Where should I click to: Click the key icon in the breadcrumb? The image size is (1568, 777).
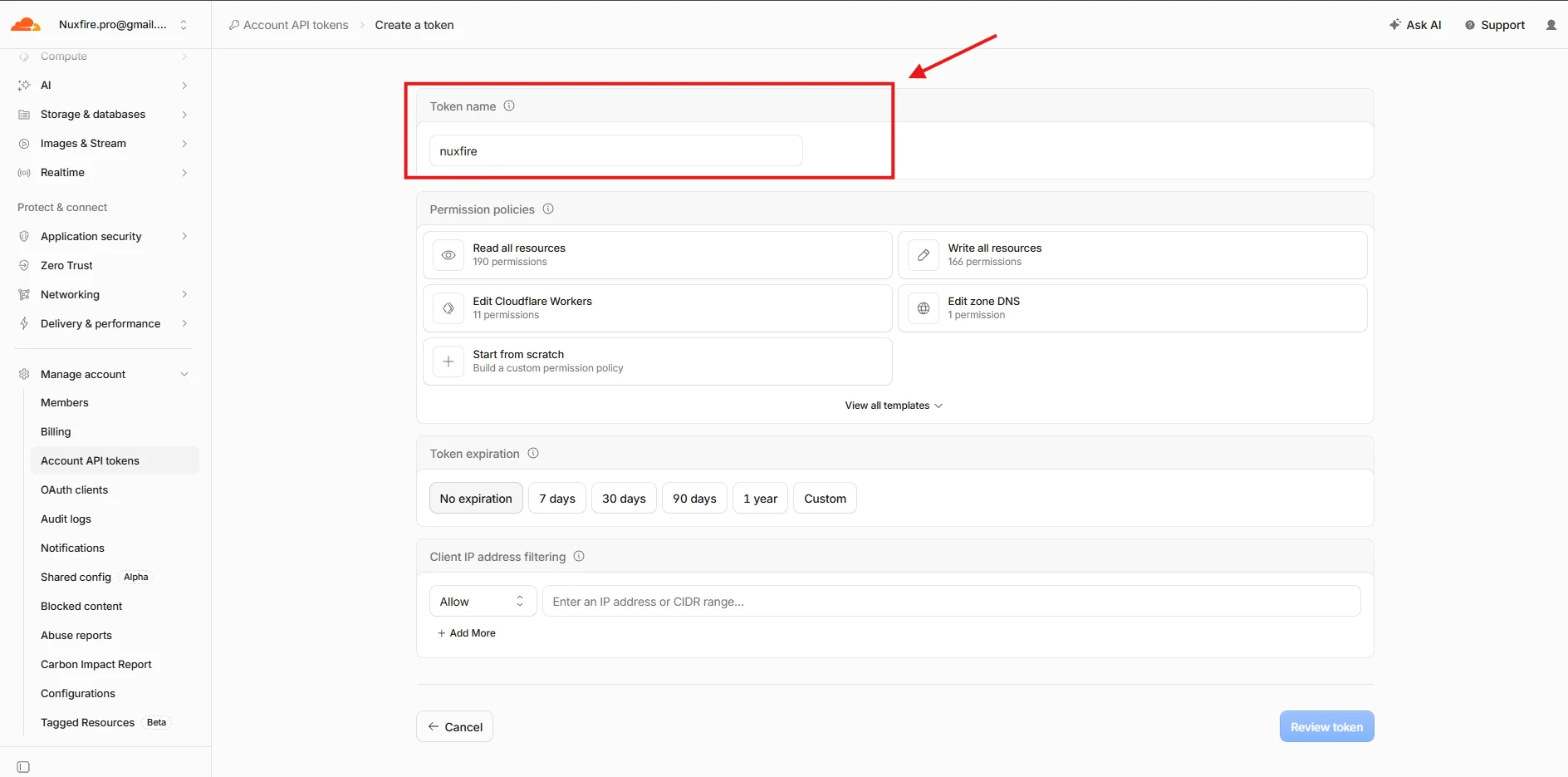coord(234,25)
